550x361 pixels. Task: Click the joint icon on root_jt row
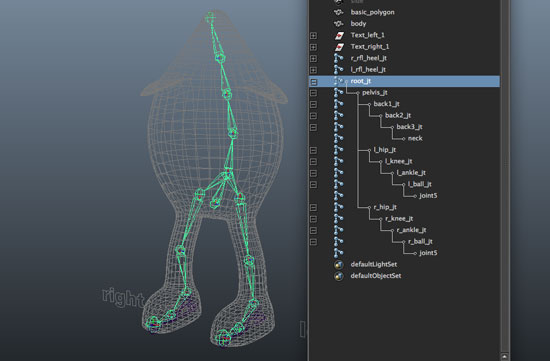[x=338, y=81]
